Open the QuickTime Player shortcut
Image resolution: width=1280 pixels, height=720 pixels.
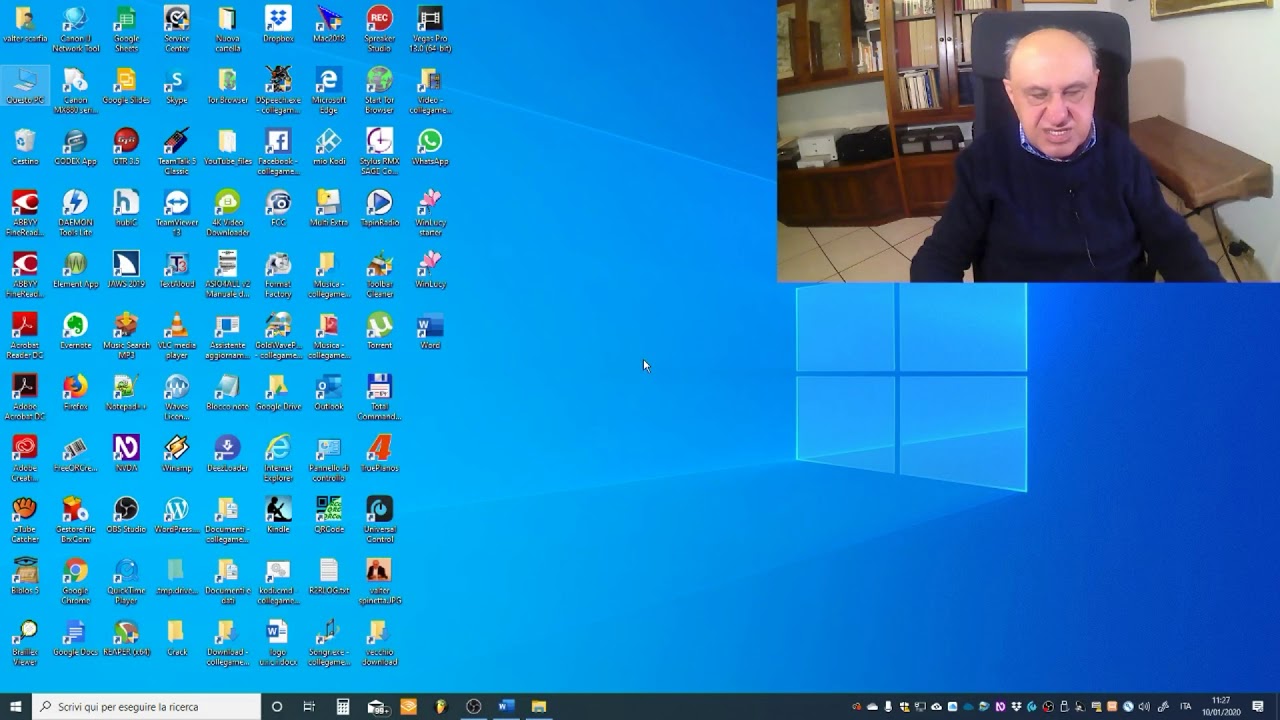point(126,580)
